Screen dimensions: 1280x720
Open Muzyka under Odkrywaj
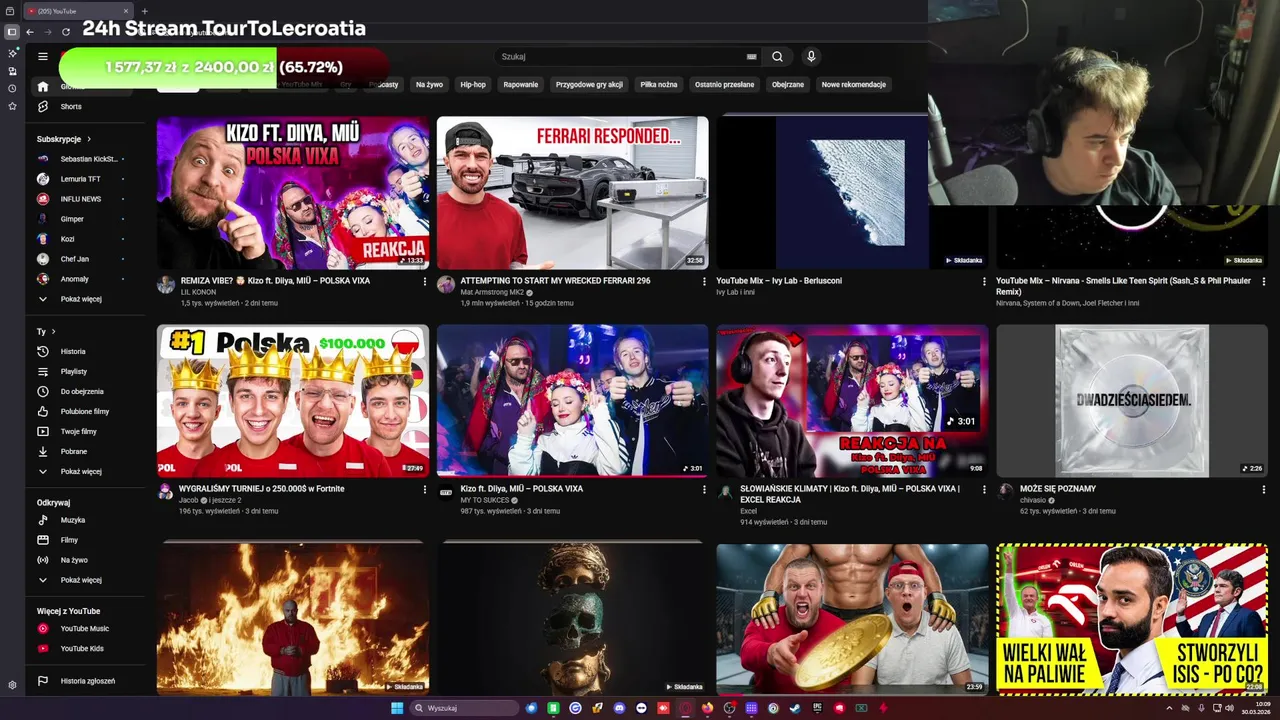coord(85,520)
